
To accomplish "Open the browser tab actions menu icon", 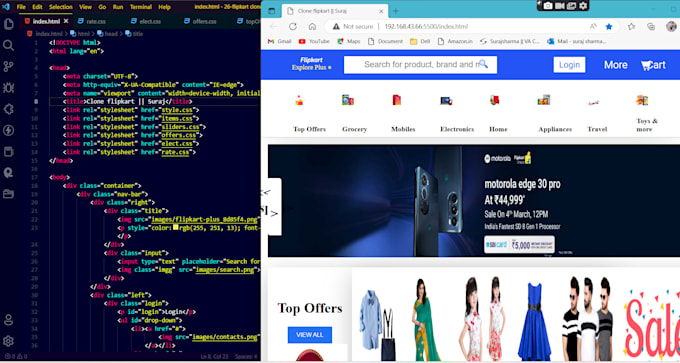I will [271, 11].
